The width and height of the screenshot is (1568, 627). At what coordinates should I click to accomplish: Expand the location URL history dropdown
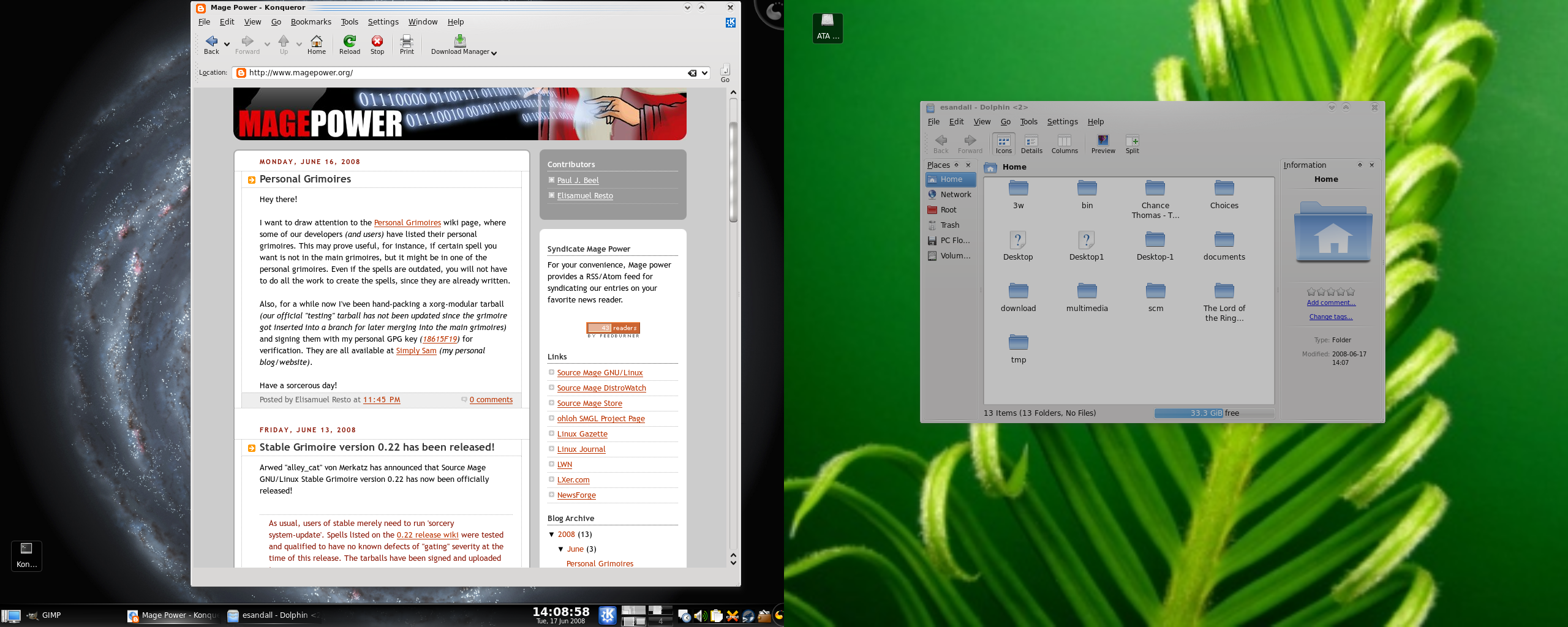[x=705, y=73]
